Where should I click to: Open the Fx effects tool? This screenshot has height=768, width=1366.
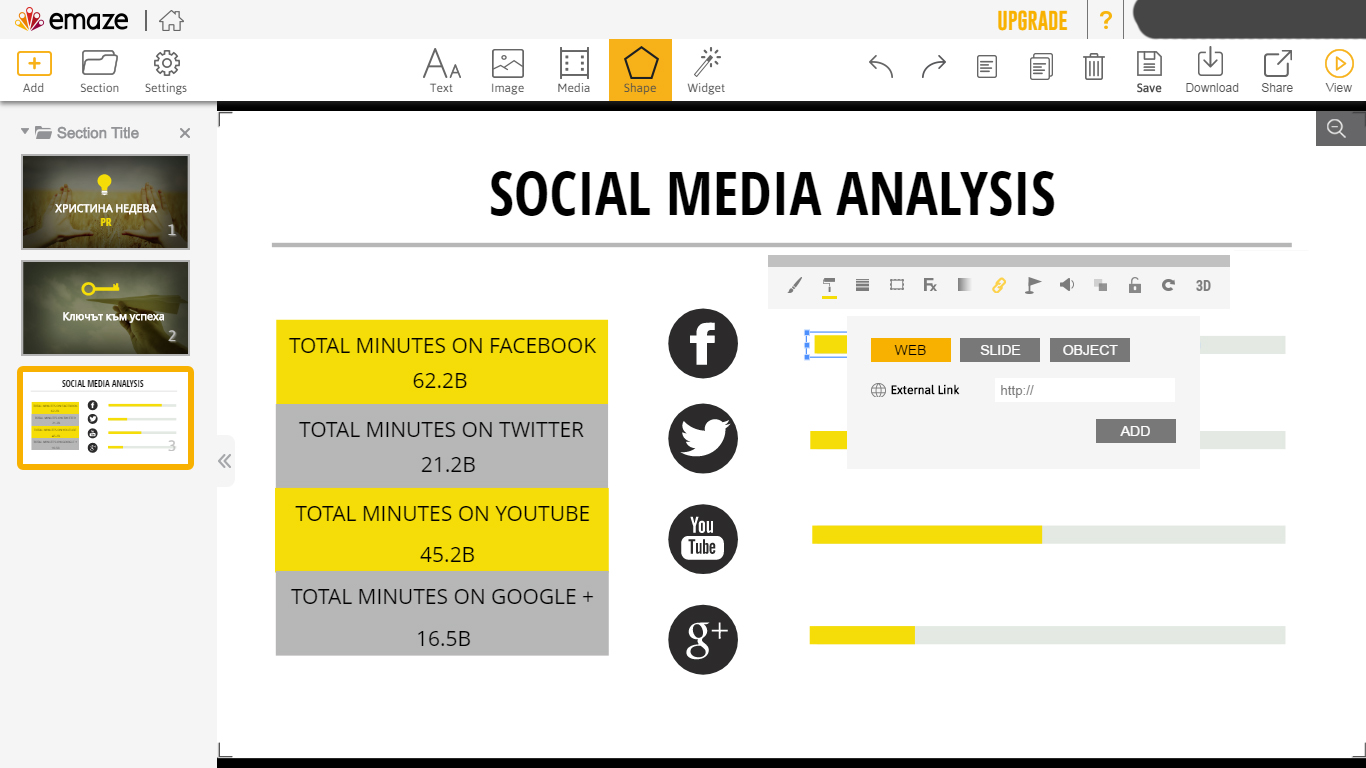tap(930, 285)
